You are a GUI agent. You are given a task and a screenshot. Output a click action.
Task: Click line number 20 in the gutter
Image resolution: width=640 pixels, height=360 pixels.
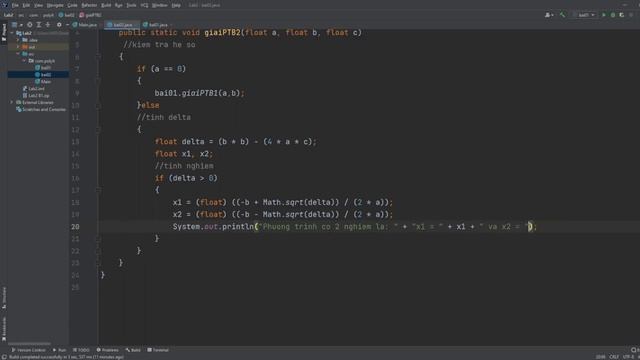[76, 227]
